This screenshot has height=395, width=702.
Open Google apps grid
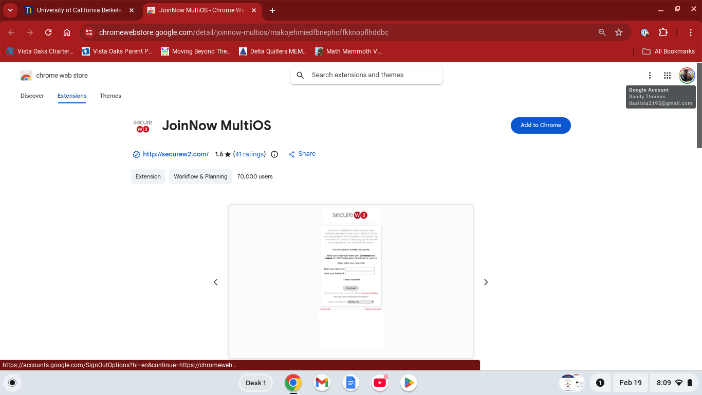(667, 75)
